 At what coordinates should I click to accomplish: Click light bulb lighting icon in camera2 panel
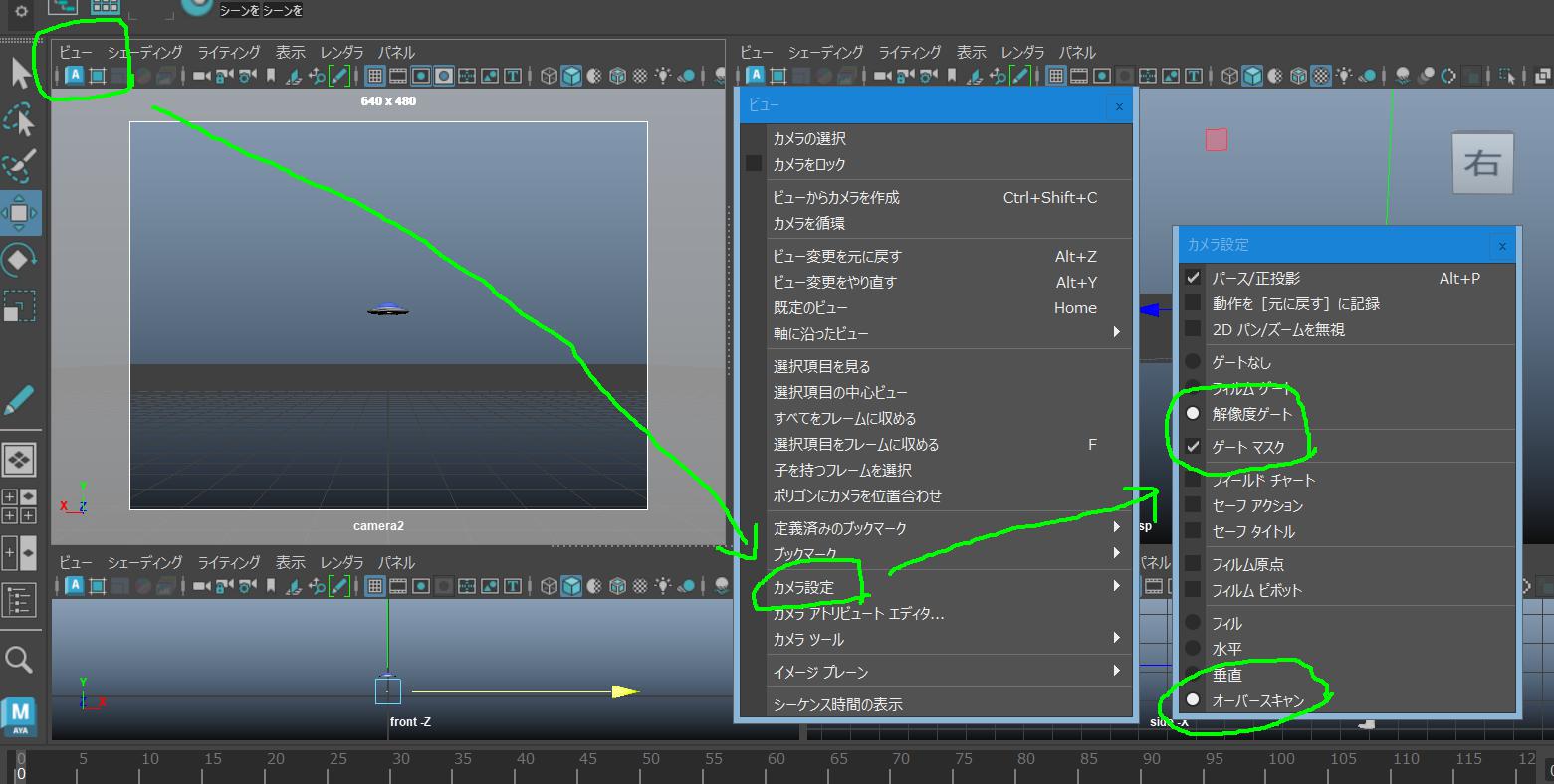click(663, 76)
